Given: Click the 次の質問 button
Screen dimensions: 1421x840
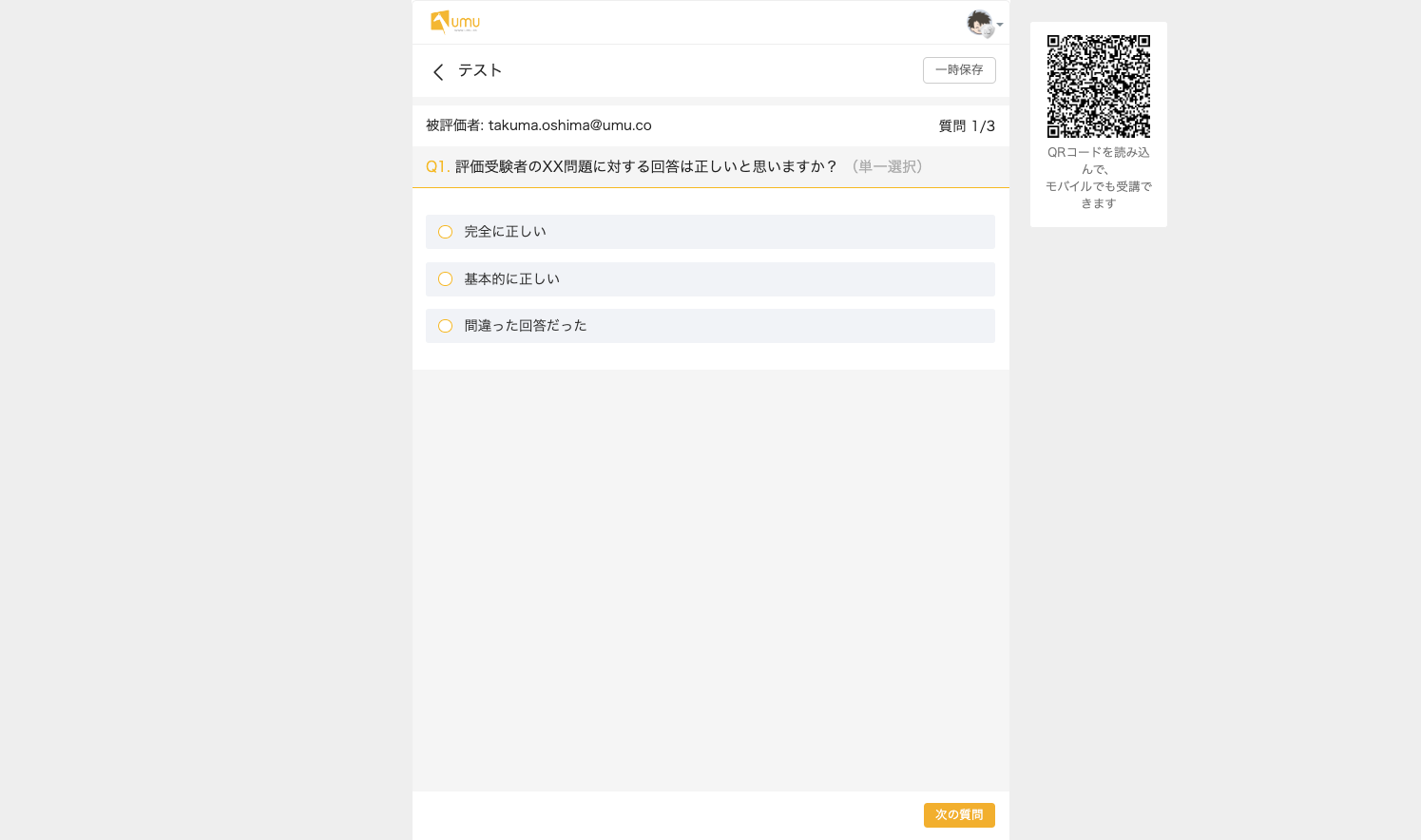Looking at the screenshot, I should pyautogui.click(x=959, y=815).
